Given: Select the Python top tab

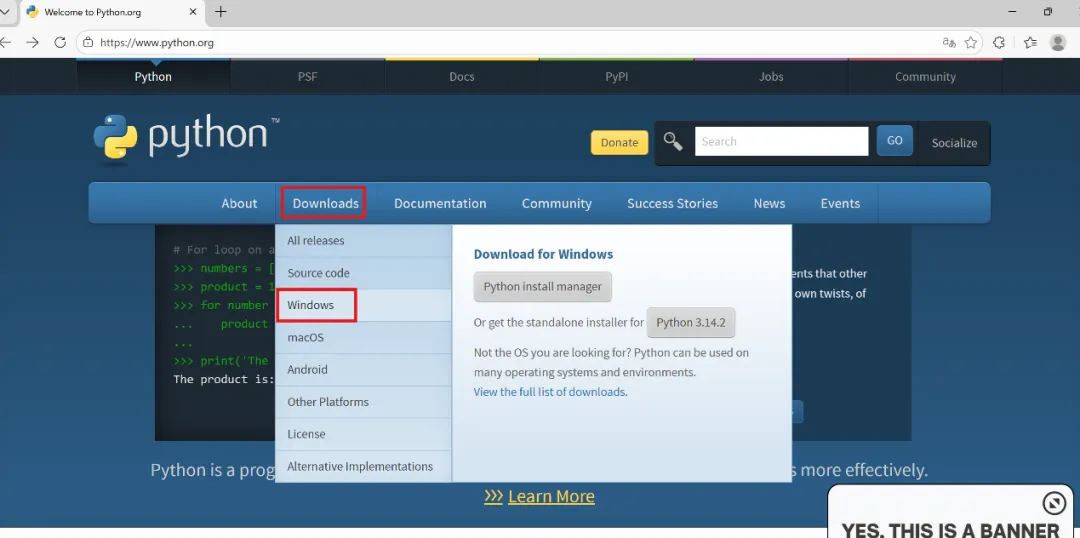Looking at the screenshot, I should pyautogui.click(x=153, y=76).
